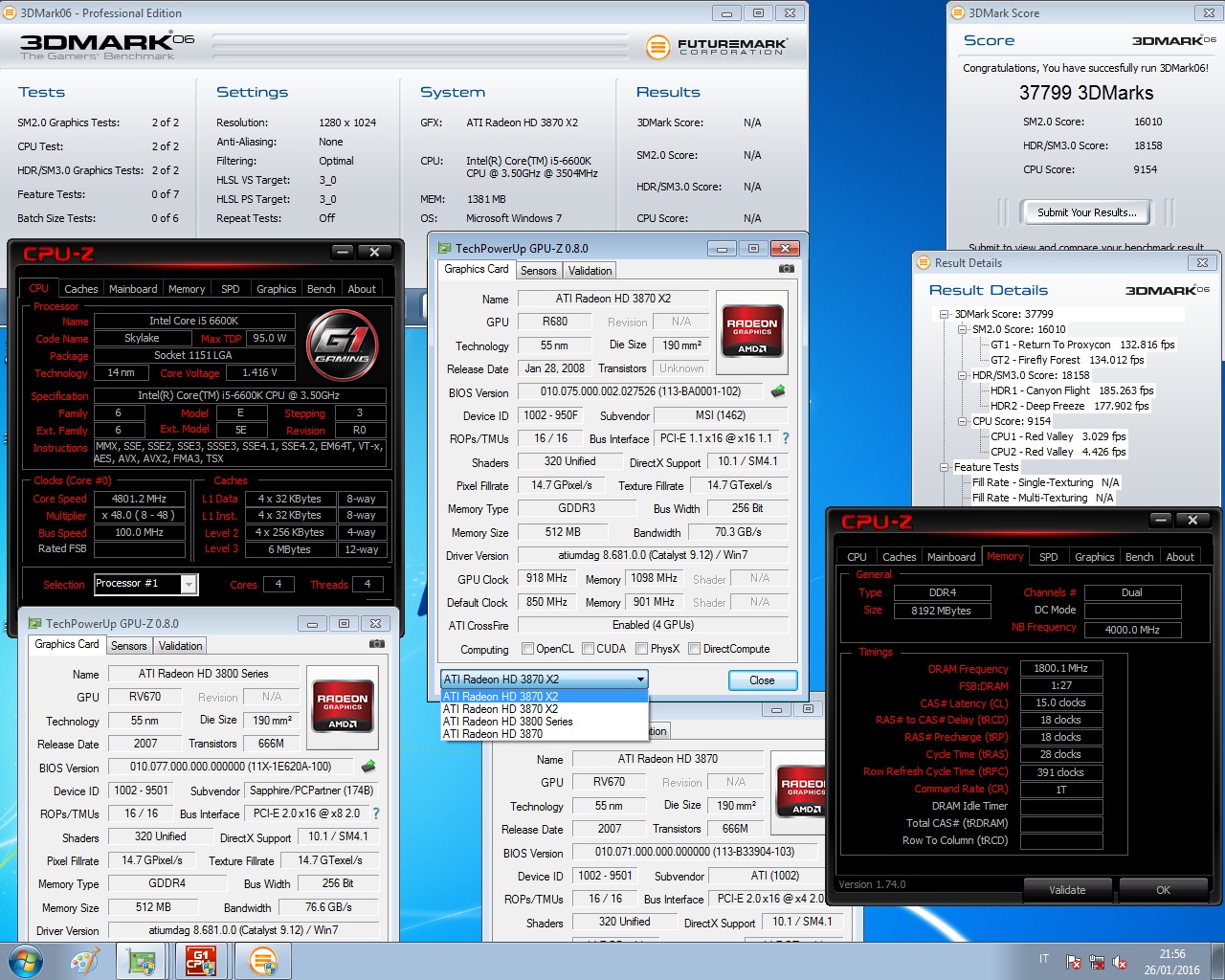Viewport: 1225px width, 980px height.
Task: Collapse the HDR/SM3.0 Score: 18158 node
Action: tap(962, 375)
